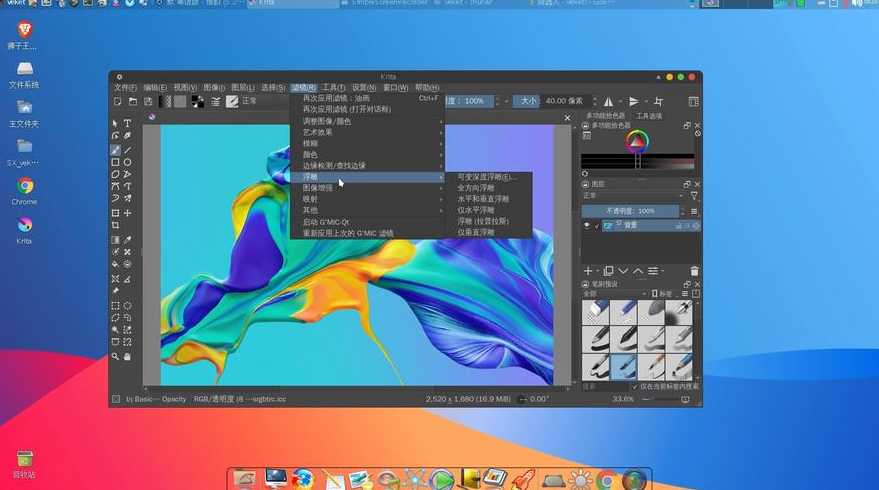Select the Contiguous Selection magic wand tool

click(115, 330)
